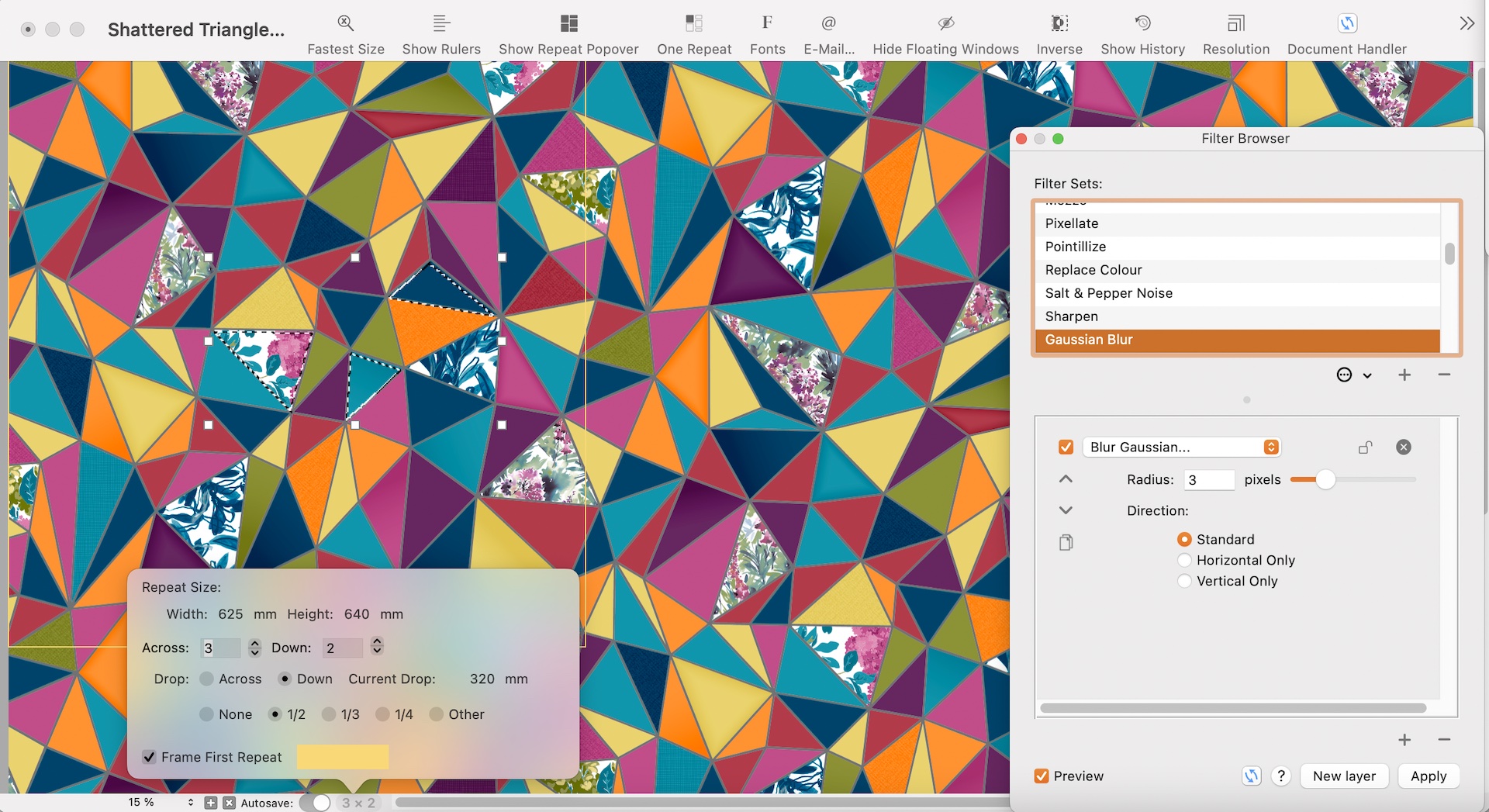Switch to One Repeat view
Image resolution: width=1489 pixels, height=812 pixels.
point(694,23)
